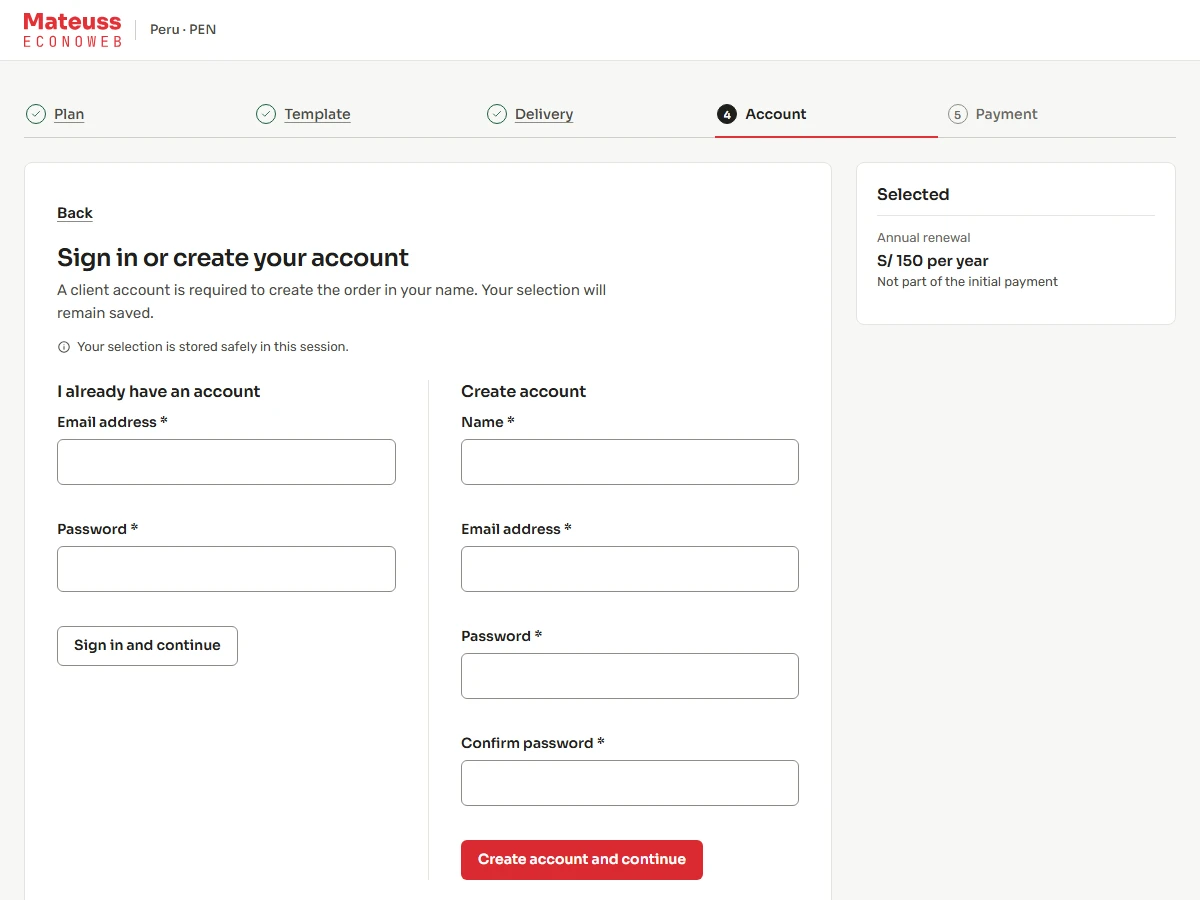Click 'Not part of the initial payment' note
Image resolution: width=1200 pixels, height=900 pixels.
967,282
